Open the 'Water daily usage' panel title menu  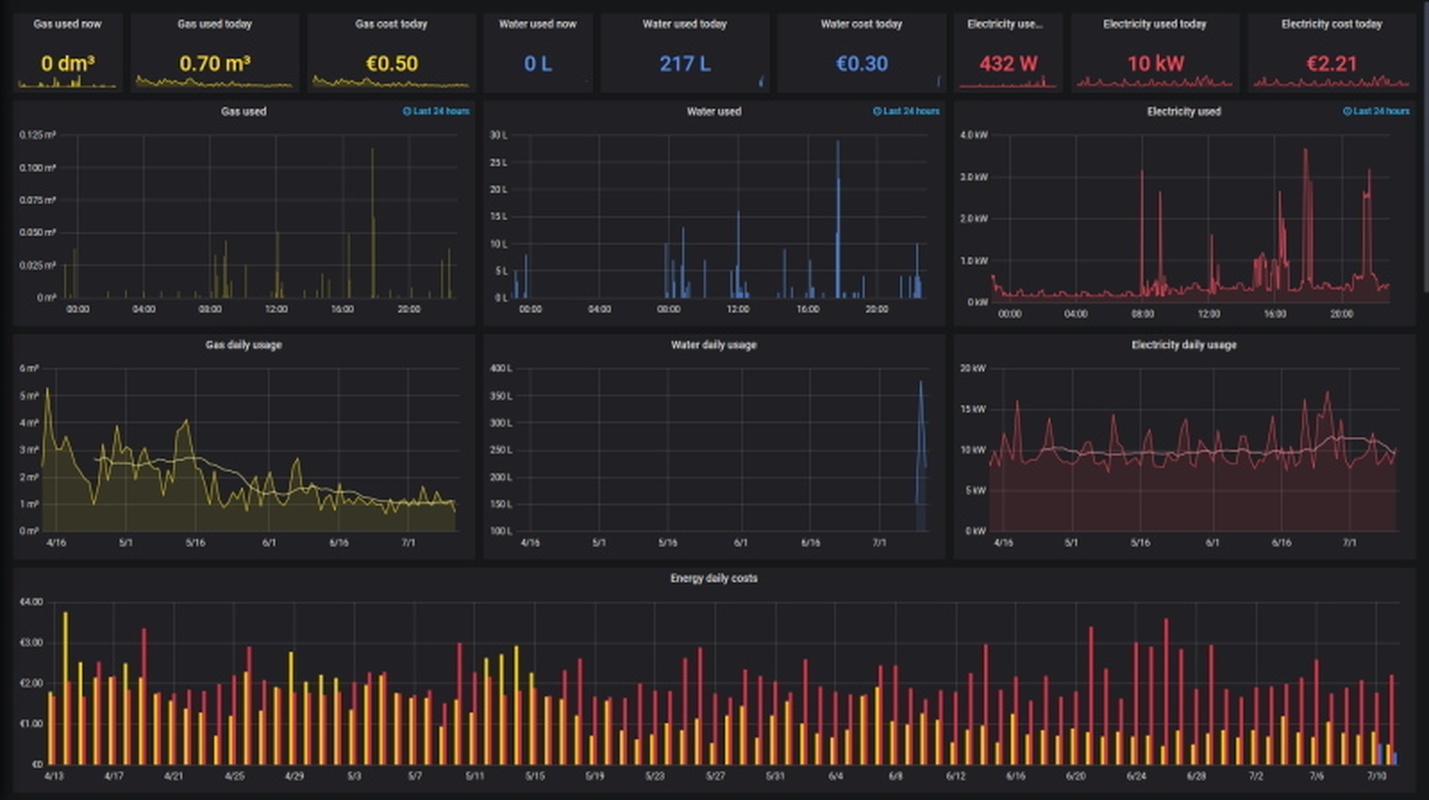point(714,345)
